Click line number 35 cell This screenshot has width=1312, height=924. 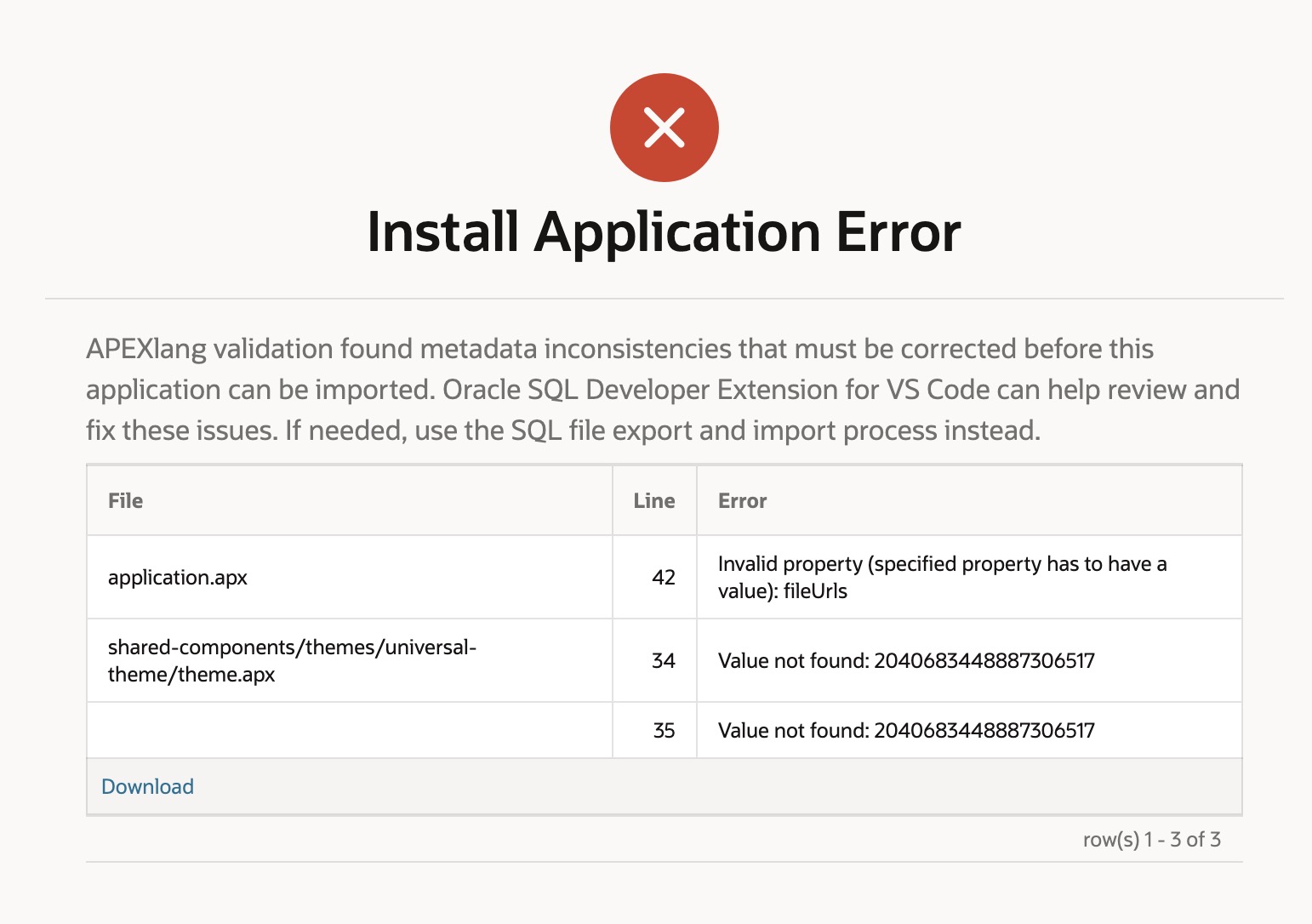(654, 730)
